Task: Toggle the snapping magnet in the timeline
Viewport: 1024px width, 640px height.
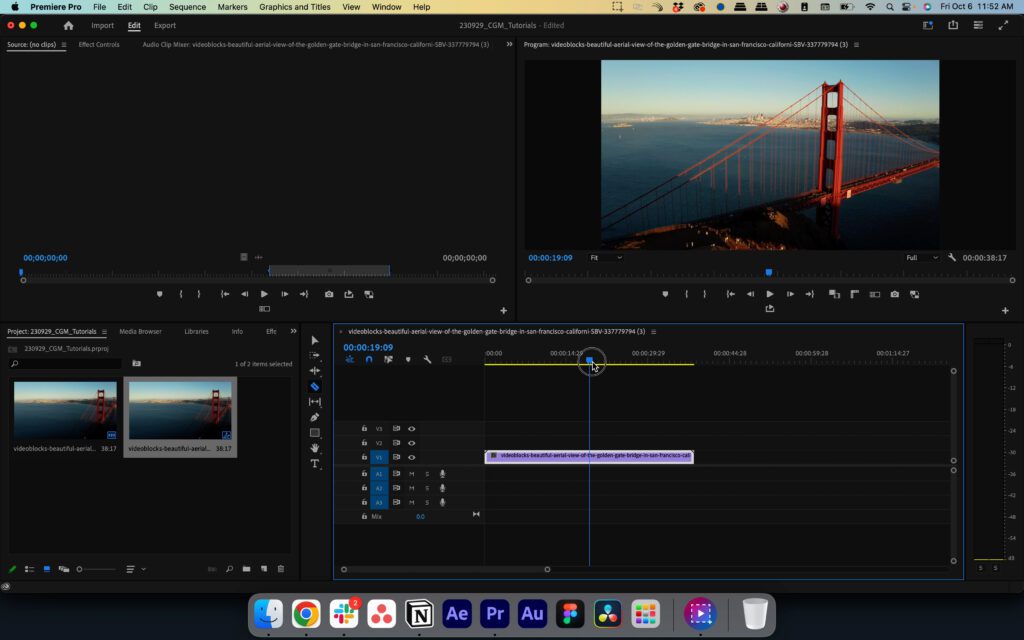Action: tap(369, 360)
